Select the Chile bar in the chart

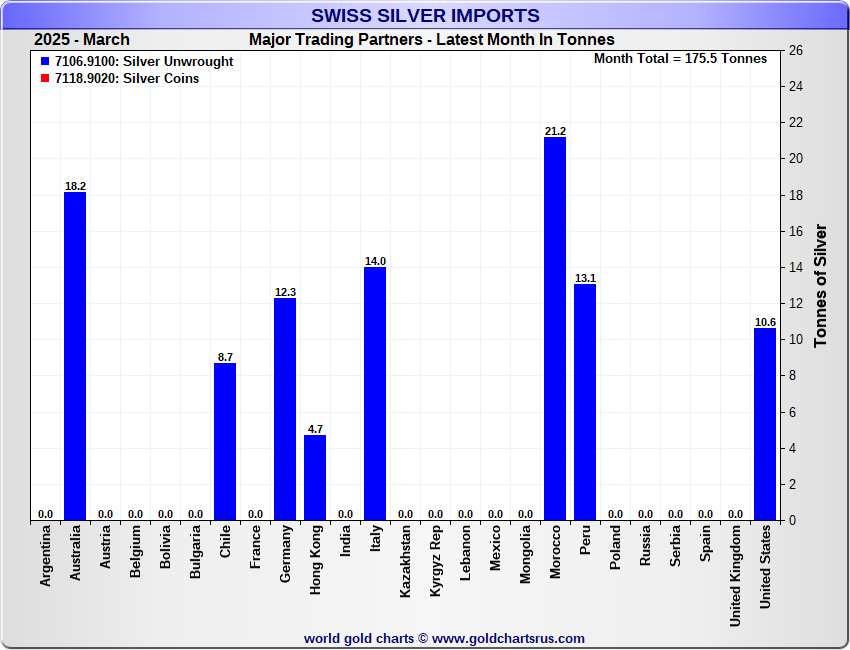[225, 442]
